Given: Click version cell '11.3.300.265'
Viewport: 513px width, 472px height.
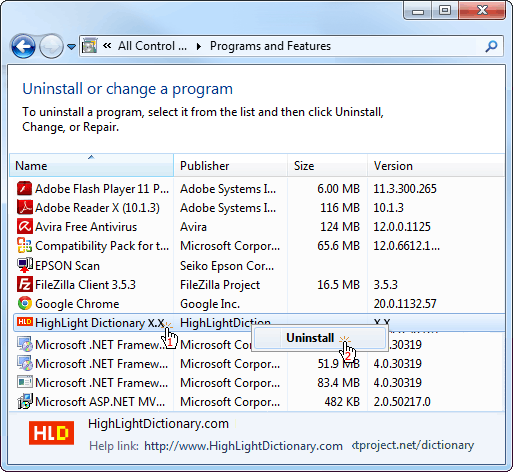Looking at the screenshot, I should [x=405, y=189].
